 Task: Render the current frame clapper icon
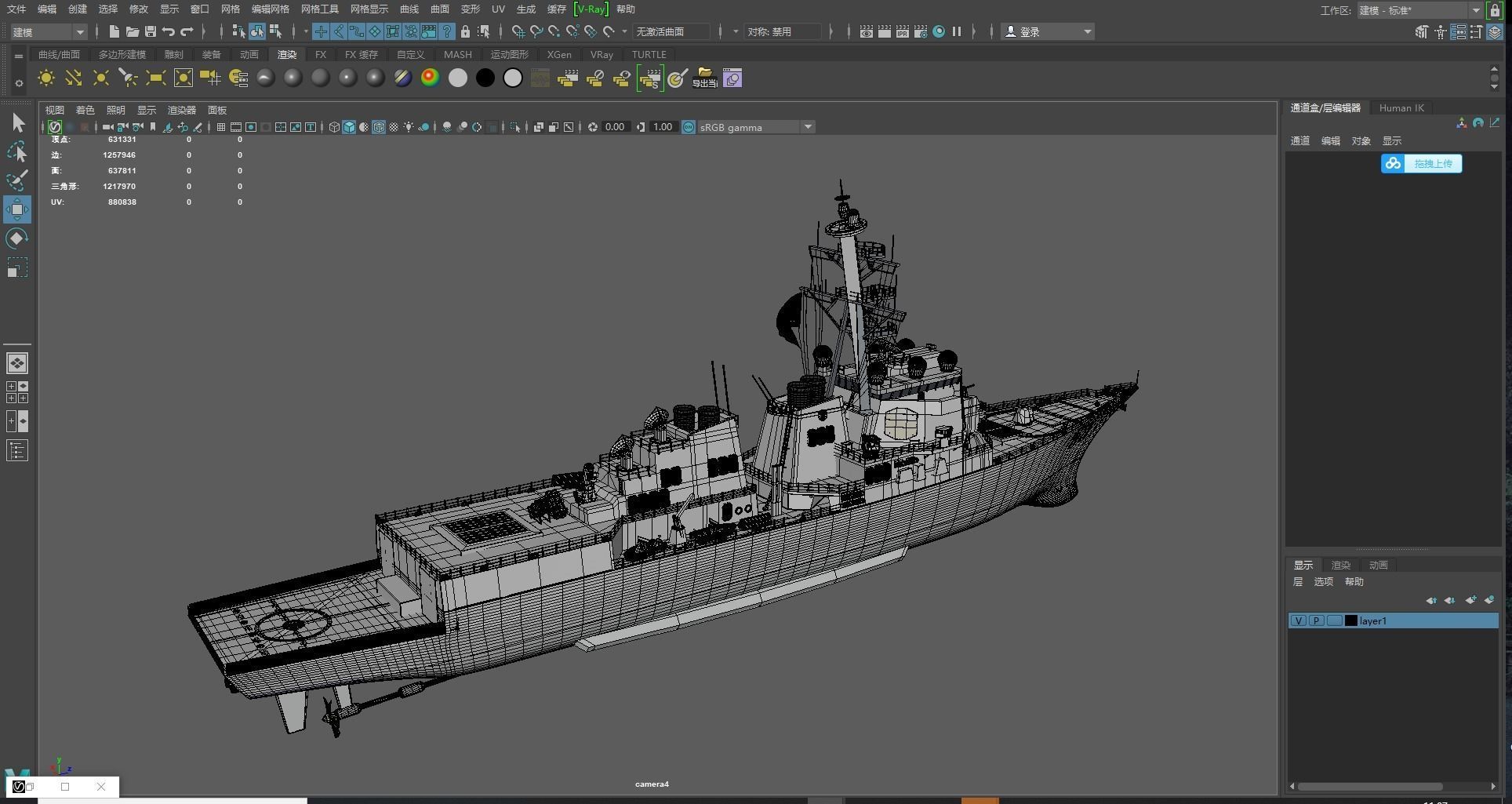[885, 31]
